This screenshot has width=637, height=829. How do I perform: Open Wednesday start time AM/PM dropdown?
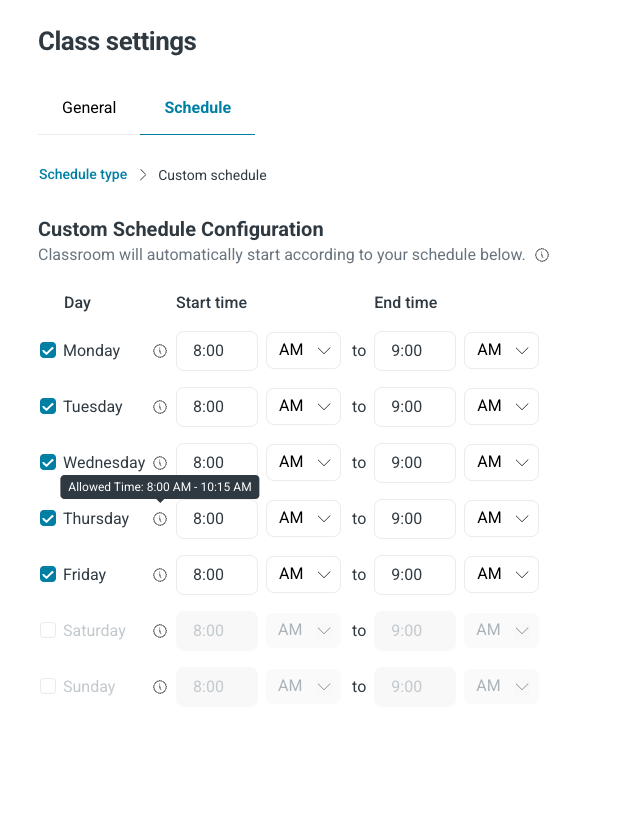[x=303, y=463]
